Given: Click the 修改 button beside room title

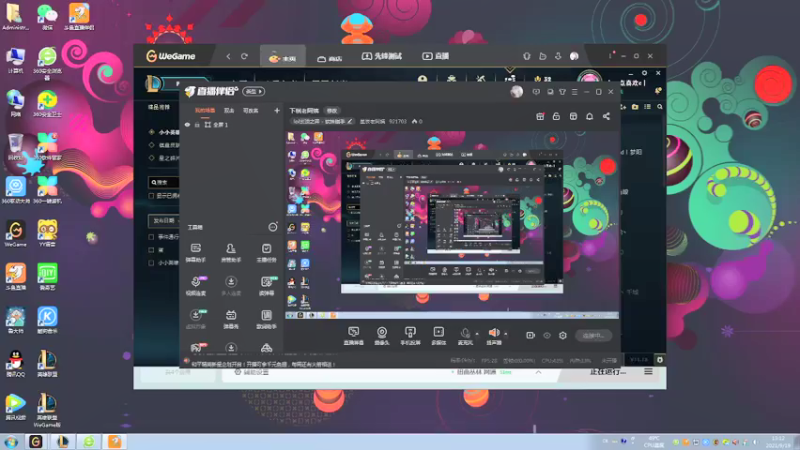Looking at the screenshot, I should 332,111.
